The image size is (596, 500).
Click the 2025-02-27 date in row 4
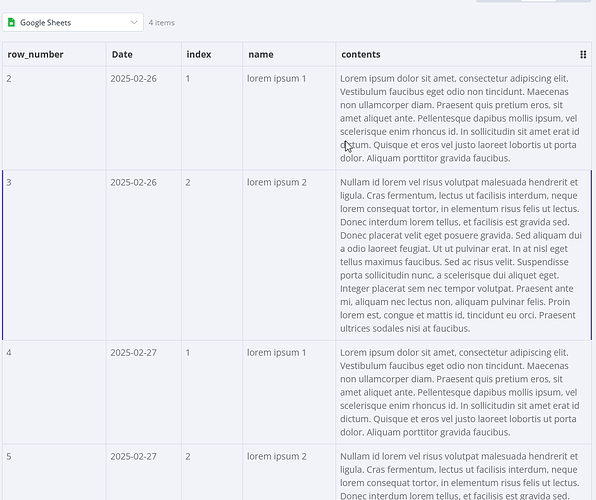[x=133, y=353]
